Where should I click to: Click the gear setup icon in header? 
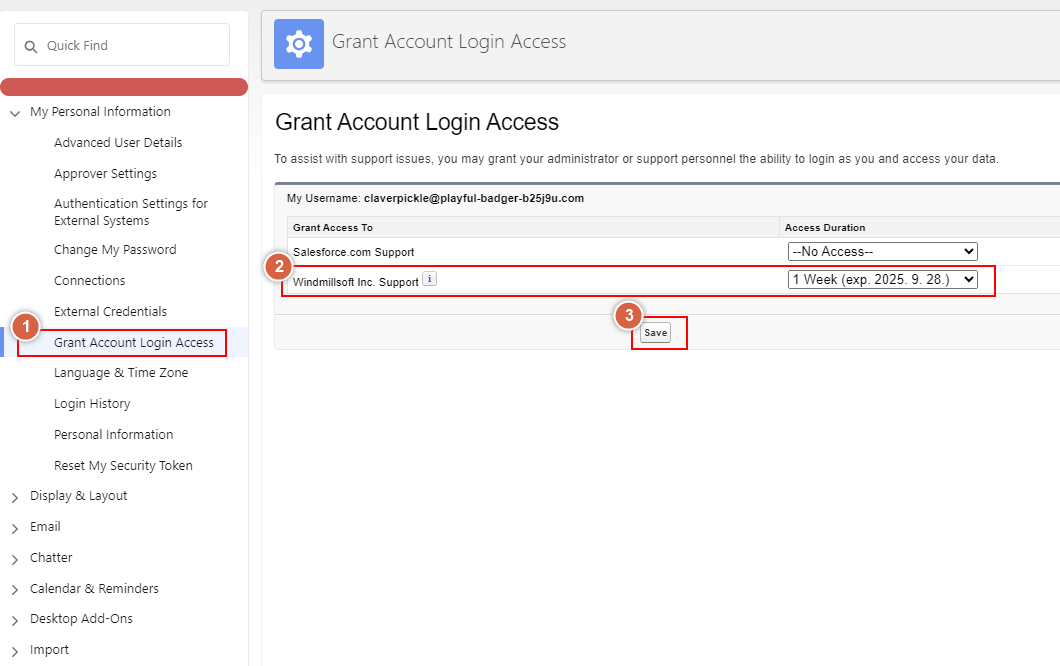pos(299,44)
